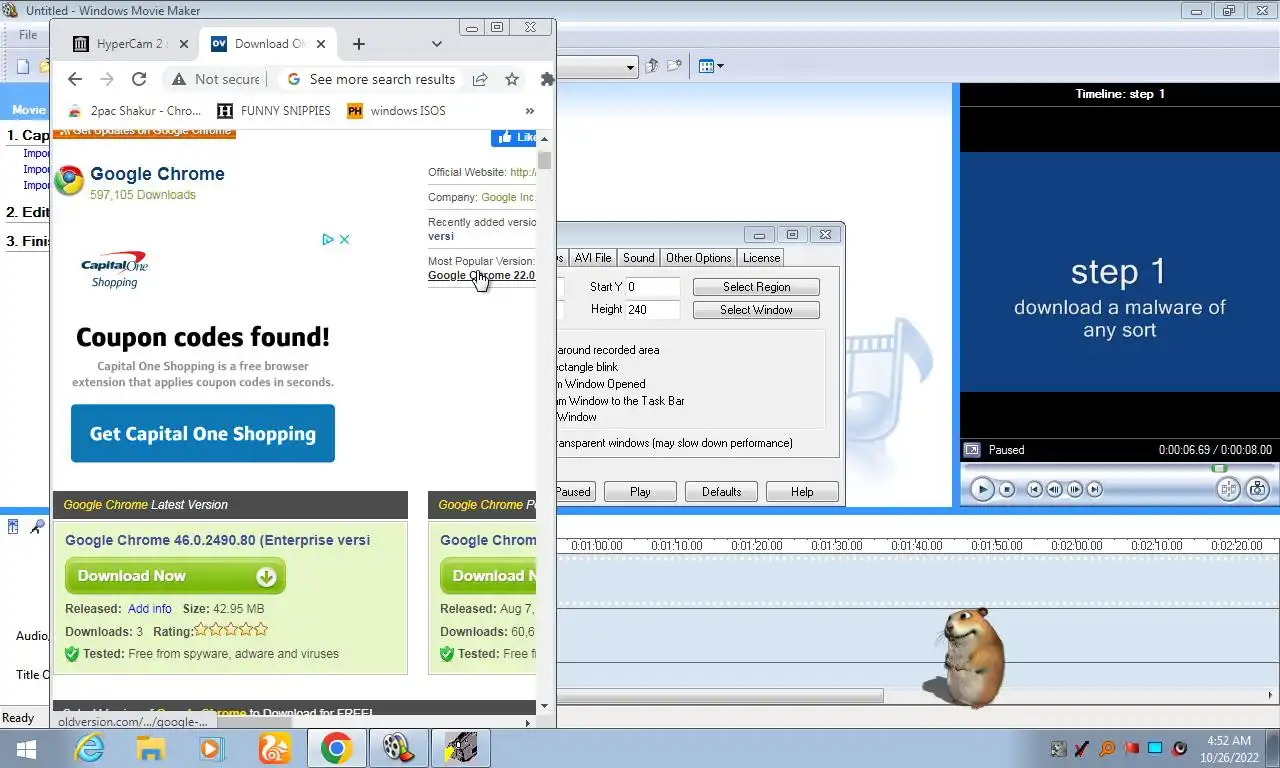
Task: Download Chrome 46.0.2490.80 with Download Now
Action: 175,576
